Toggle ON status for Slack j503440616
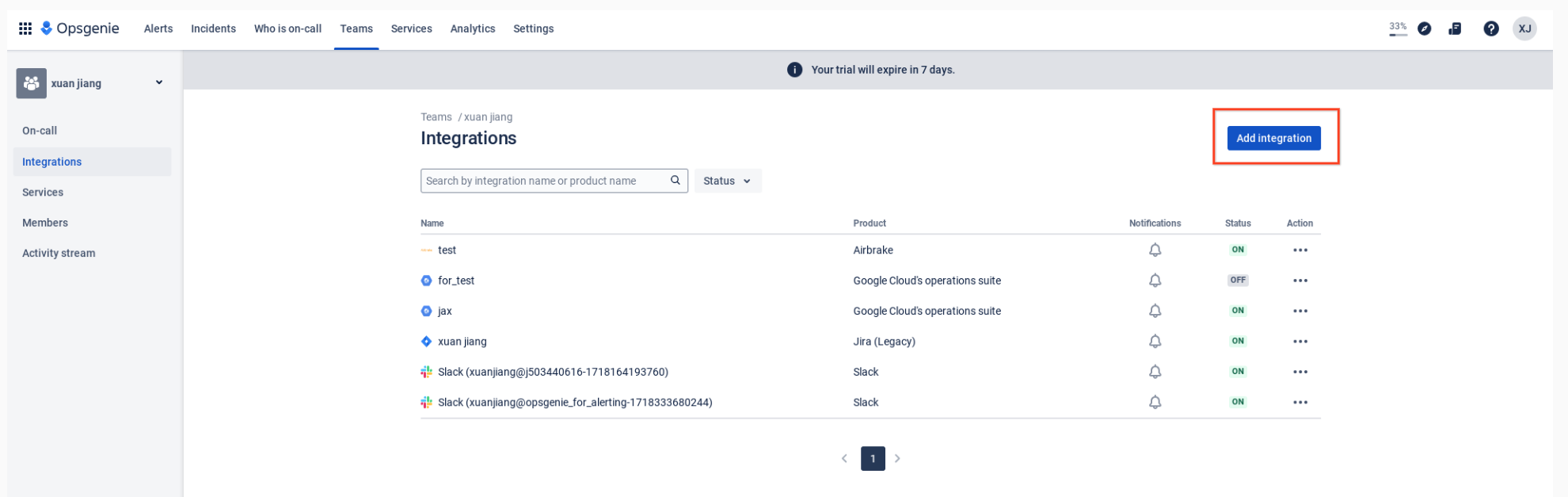 tap(1238, 372)
